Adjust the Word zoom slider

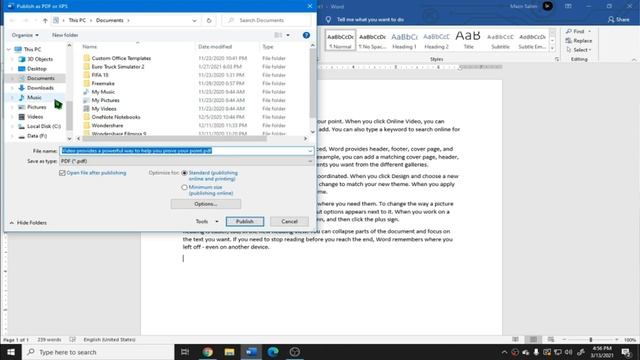click(590, 340)
